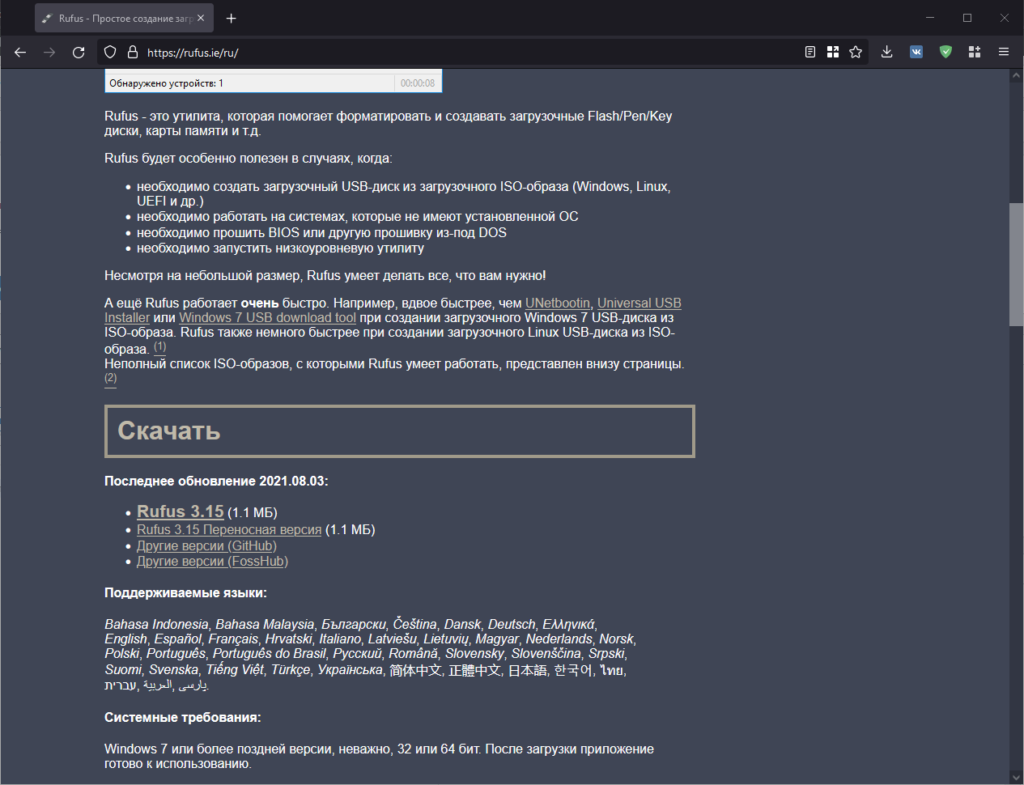Open other versions on GitHub
Viewport: 1024px width, 785px height.
(206, 546)
